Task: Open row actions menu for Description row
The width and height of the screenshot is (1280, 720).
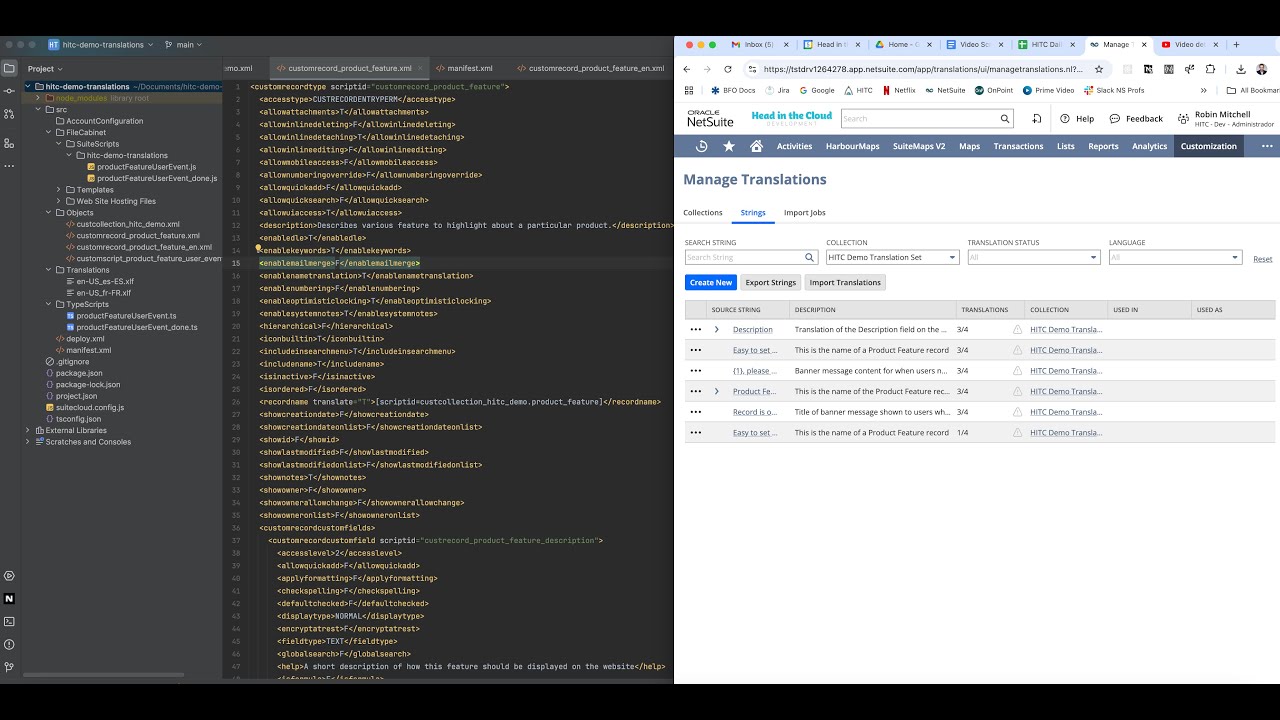Action: [695, 329]
